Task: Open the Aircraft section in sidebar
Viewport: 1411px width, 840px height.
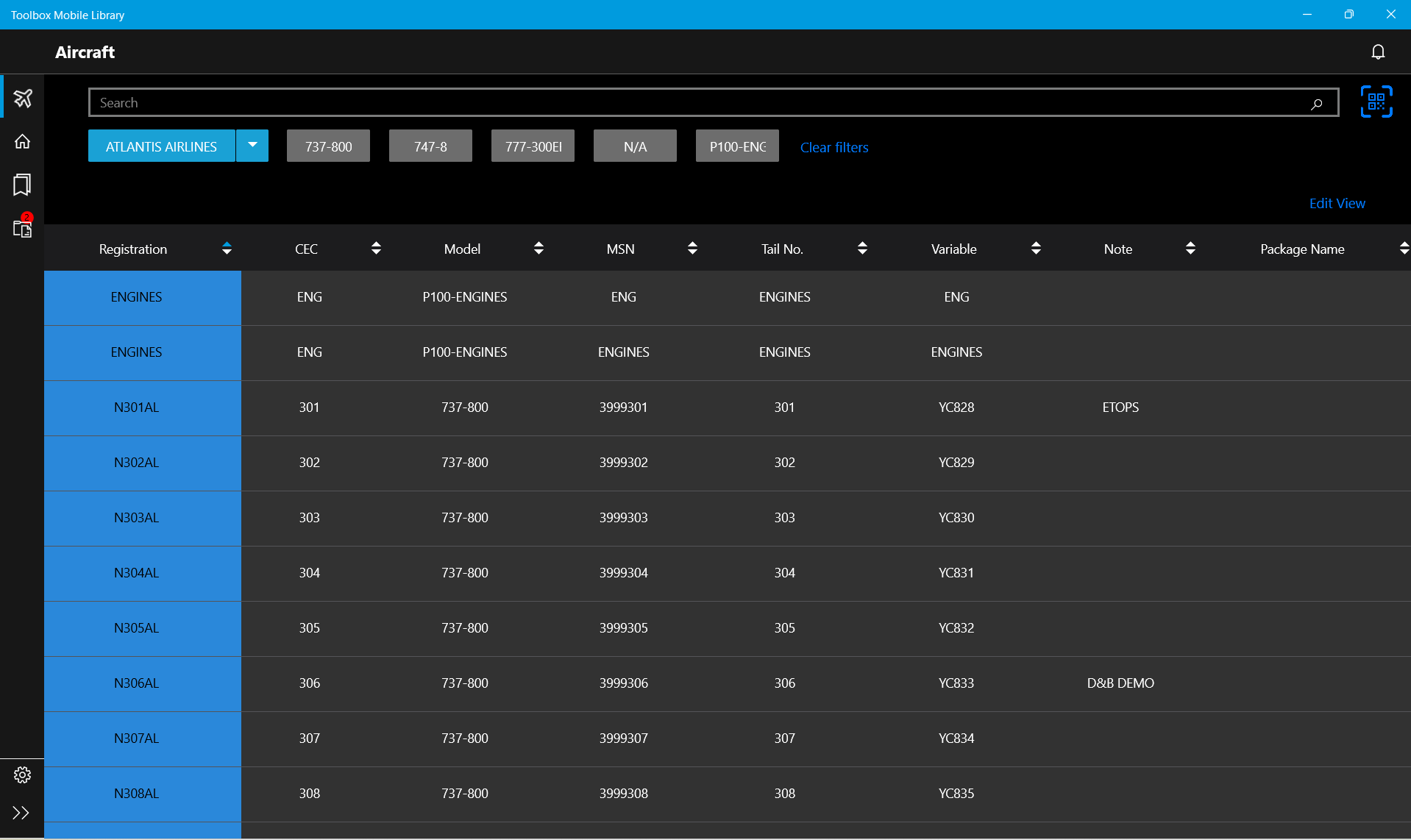Action: [x=23, y=98]
